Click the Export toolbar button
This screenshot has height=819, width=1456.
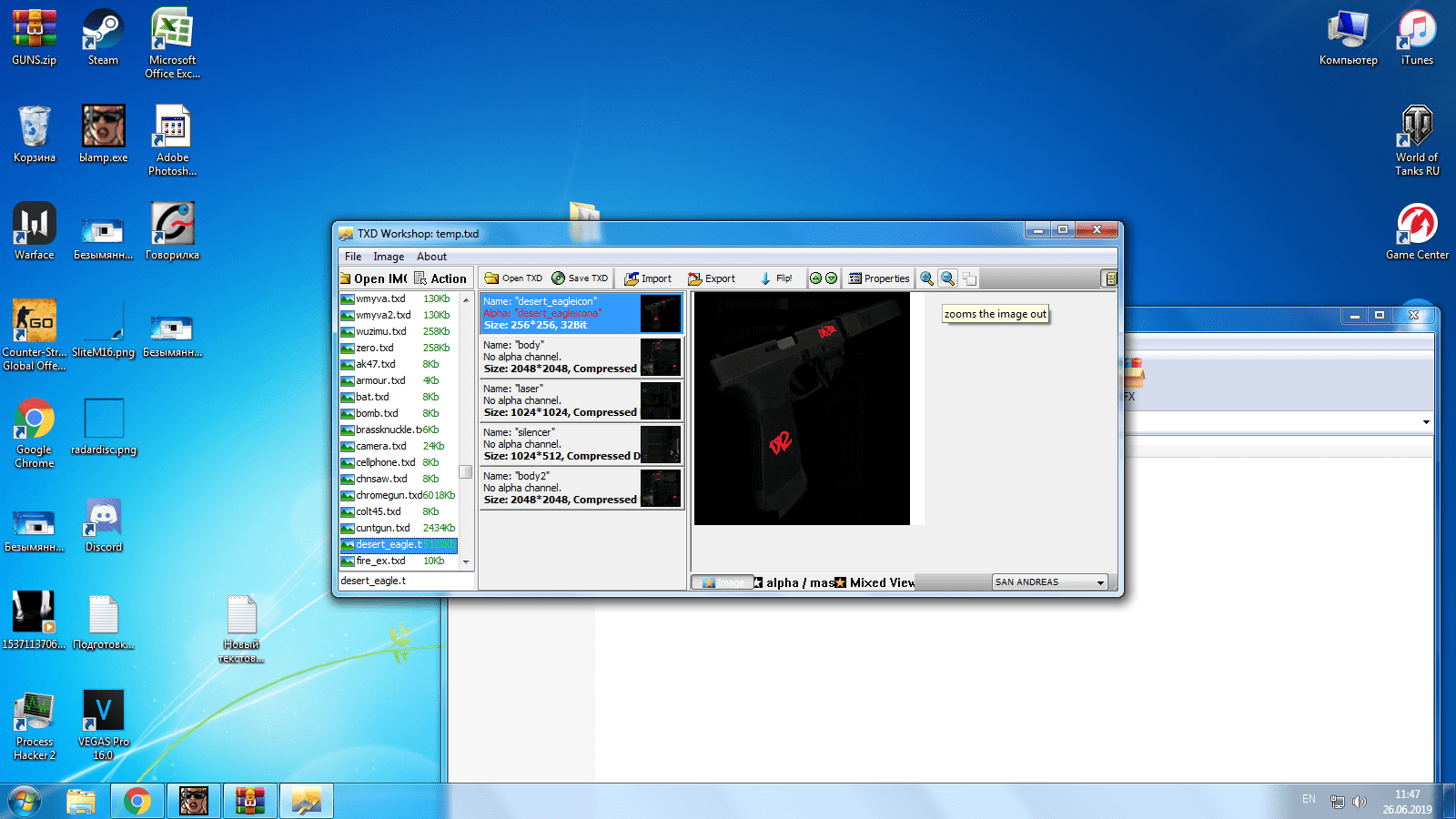pyautogui.click(x=712, y=278)
